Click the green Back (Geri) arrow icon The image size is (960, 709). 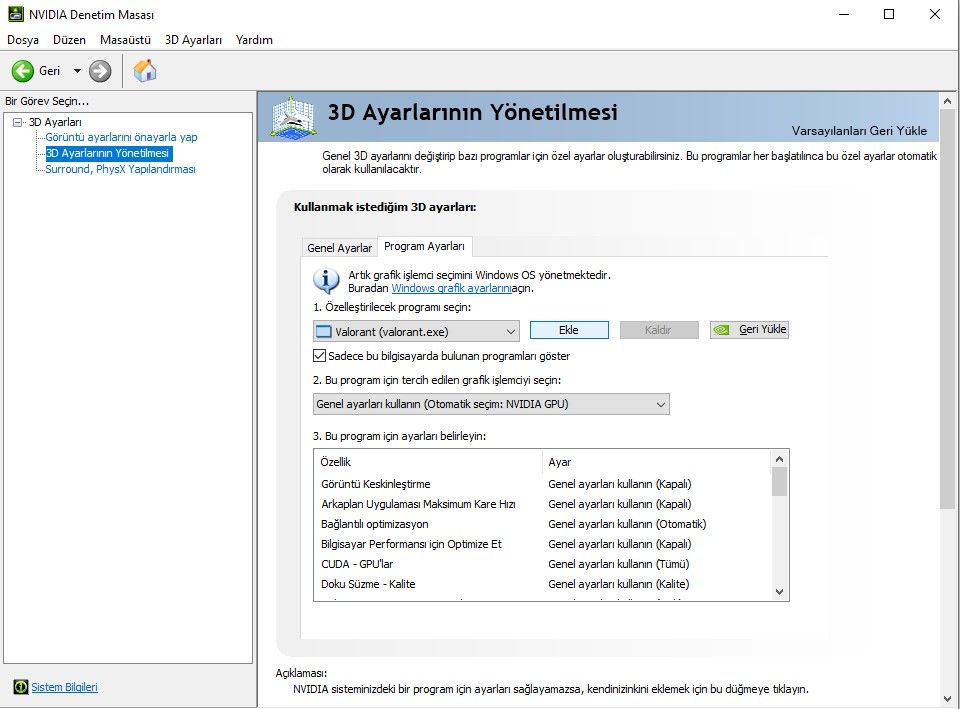(x=23, y=71)
